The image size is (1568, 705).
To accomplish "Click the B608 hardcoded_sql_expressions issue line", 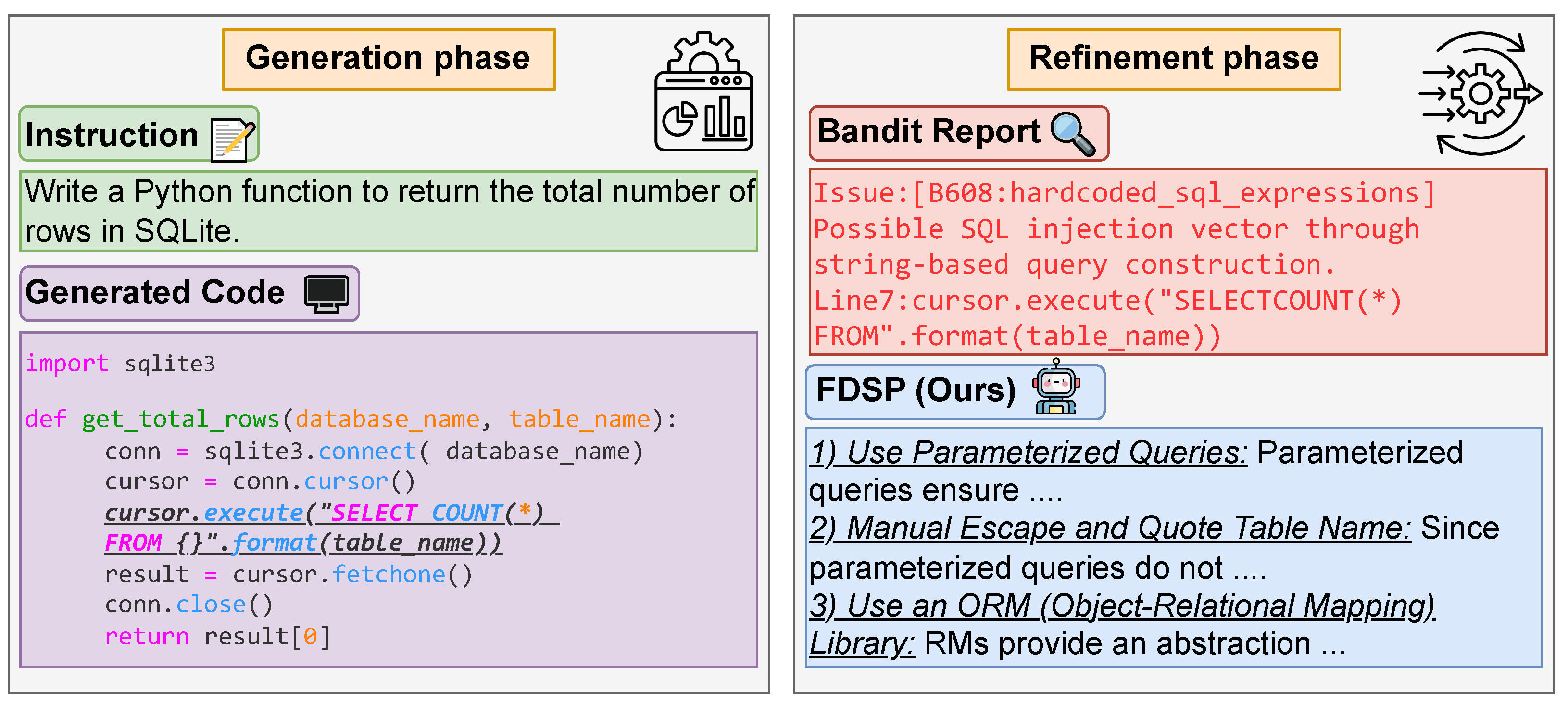I will (x=1124, y=194).
